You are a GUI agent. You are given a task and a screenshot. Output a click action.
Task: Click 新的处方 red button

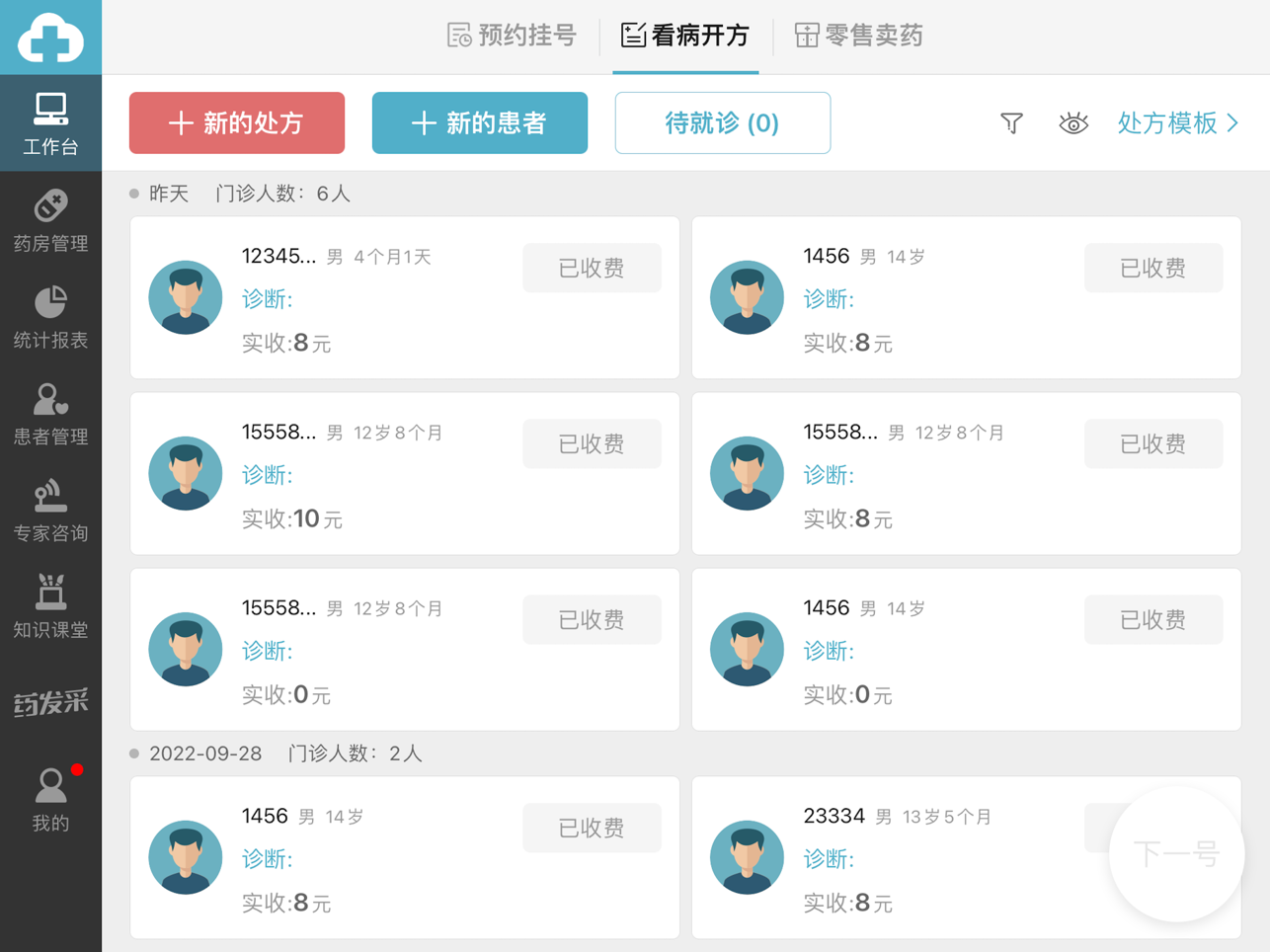point(237,123)
